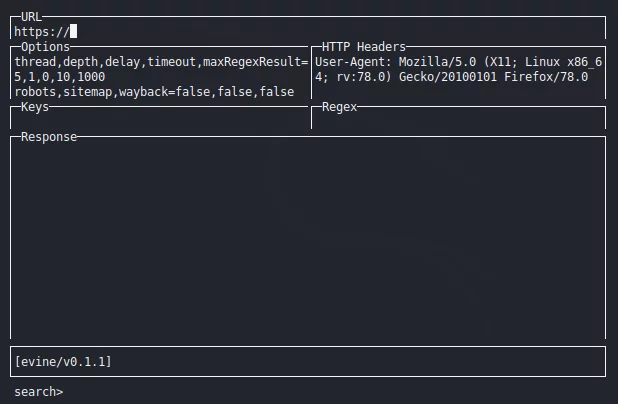
Task: Click the User-Agent Mozilla header line
Action: pyautogui.click(x=458, y=62)
